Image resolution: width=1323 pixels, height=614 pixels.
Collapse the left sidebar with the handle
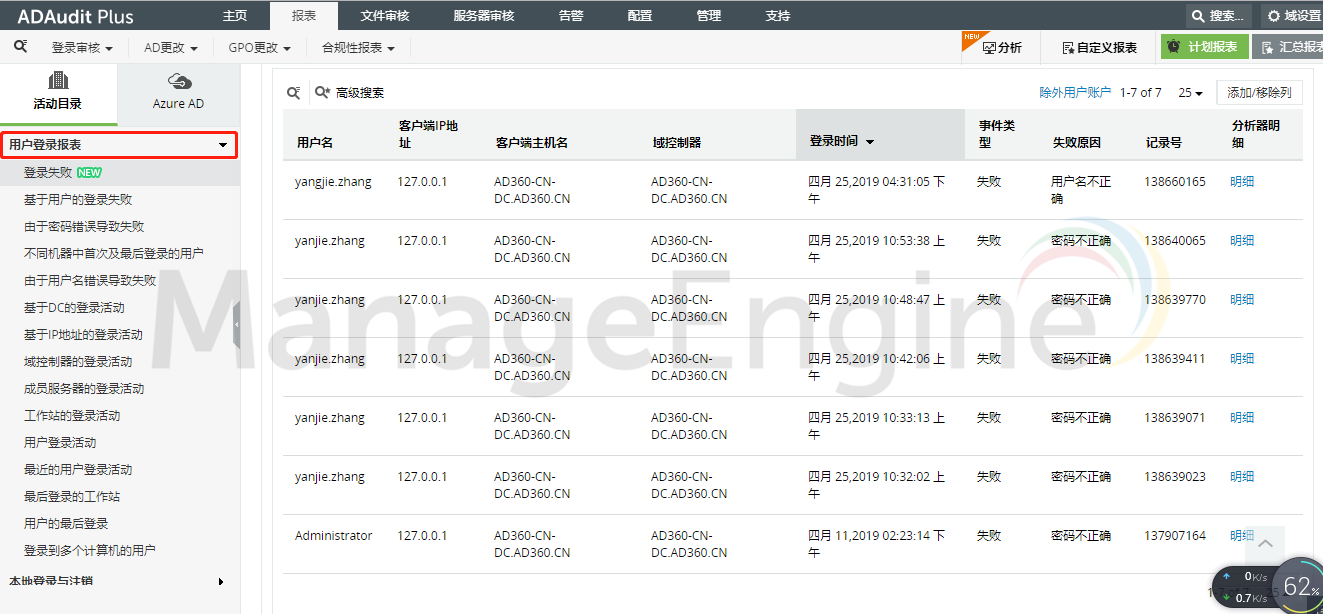(236, 326)
